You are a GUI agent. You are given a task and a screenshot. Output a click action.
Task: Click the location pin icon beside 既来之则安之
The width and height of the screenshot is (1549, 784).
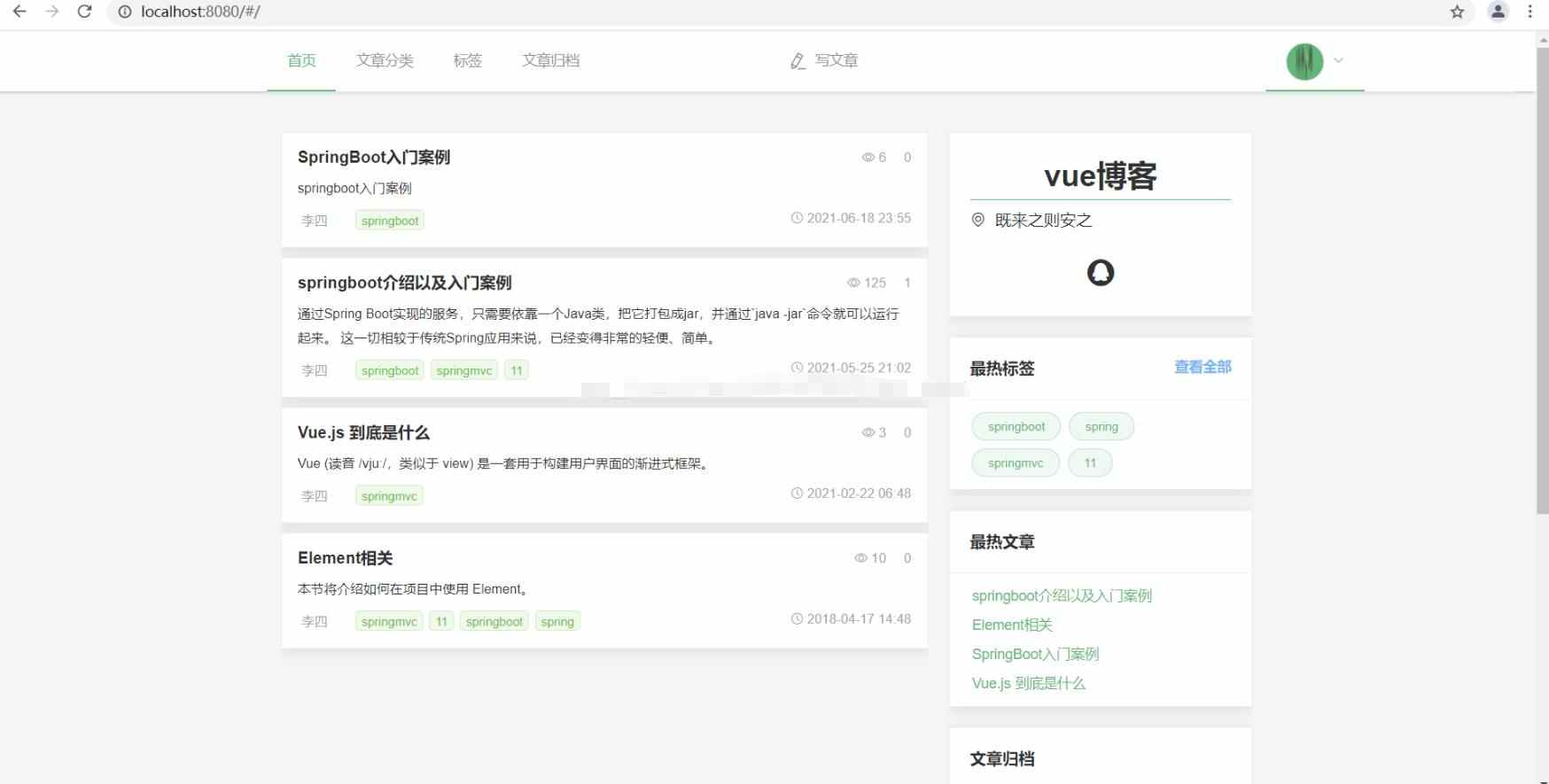pos(978,220)
